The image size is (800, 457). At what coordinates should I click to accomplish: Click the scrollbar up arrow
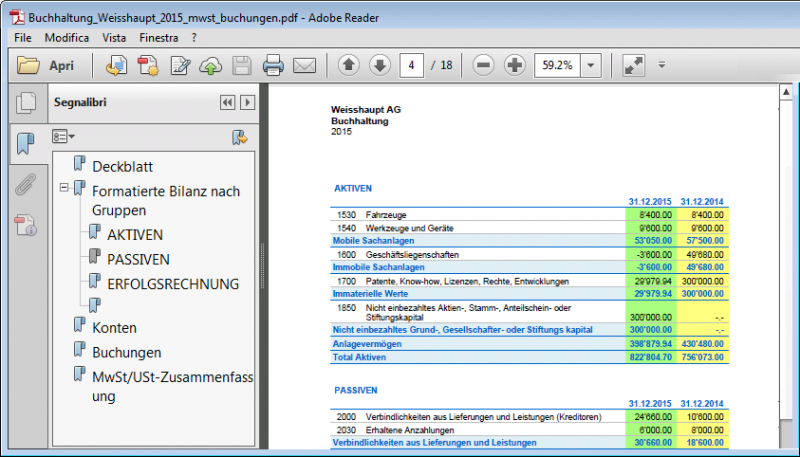[x=786, y=92]
